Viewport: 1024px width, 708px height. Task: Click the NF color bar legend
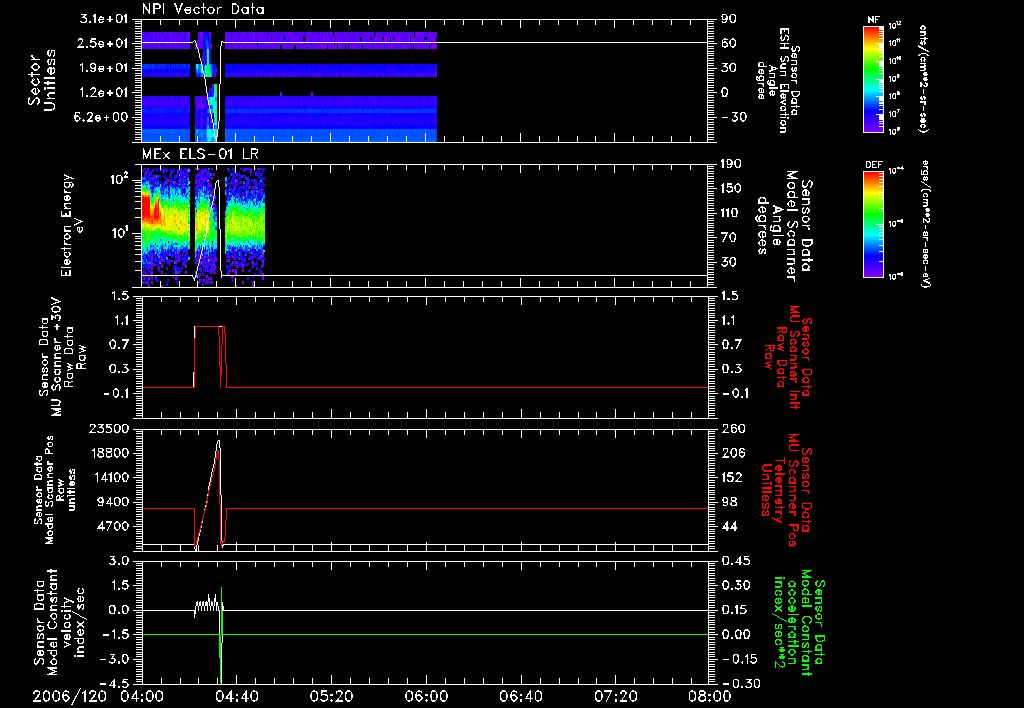873,78
